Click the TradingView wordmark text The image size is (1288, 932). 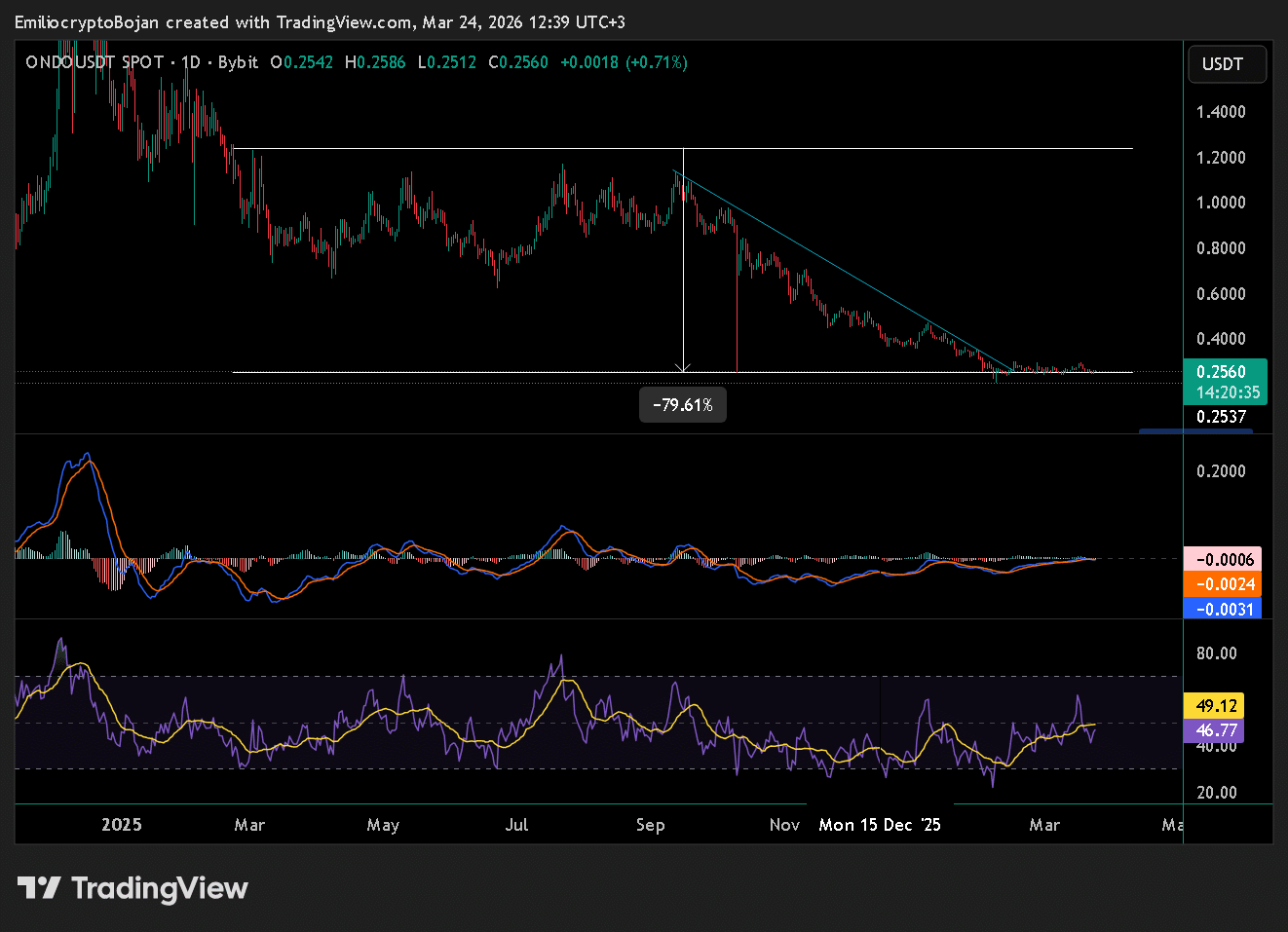[x=160, y=888]
